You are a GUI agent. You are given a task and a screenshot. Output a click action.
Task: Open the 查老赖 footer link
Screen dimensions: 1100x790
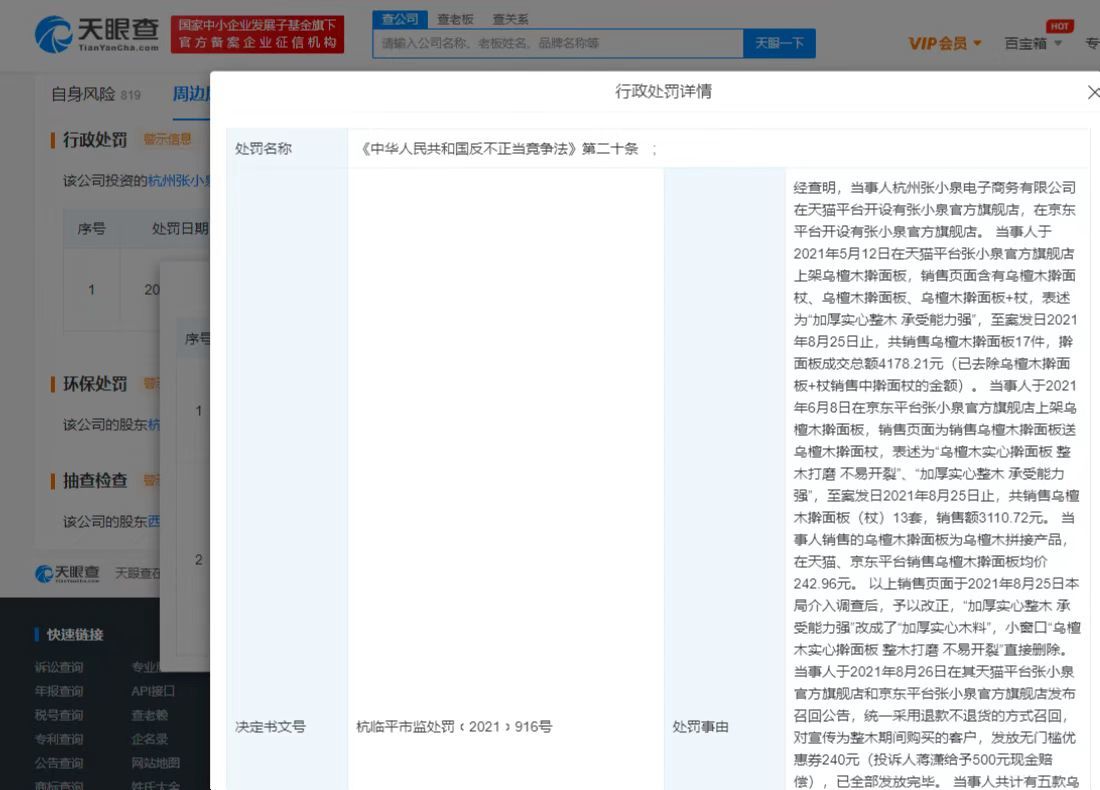[x=149, y=715]
